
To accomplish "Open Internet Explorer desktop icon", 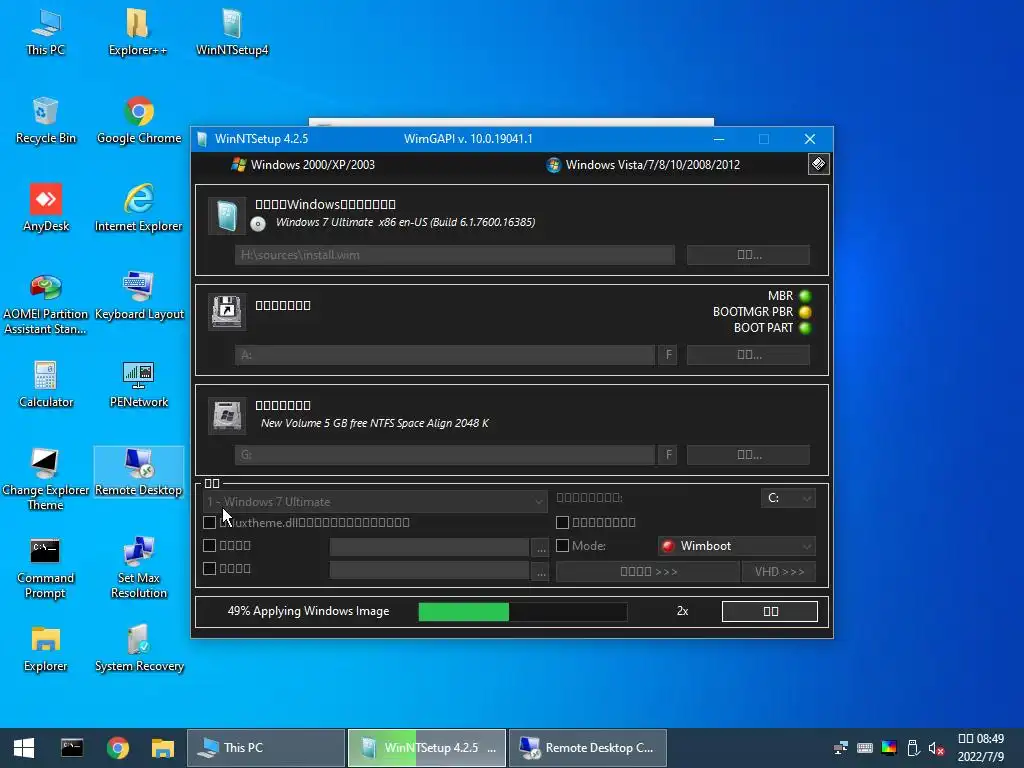I will (x=138, y=209).
